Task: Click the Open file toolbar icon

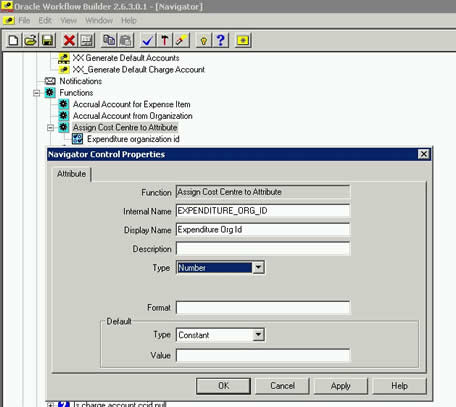Action: point(30,40)
